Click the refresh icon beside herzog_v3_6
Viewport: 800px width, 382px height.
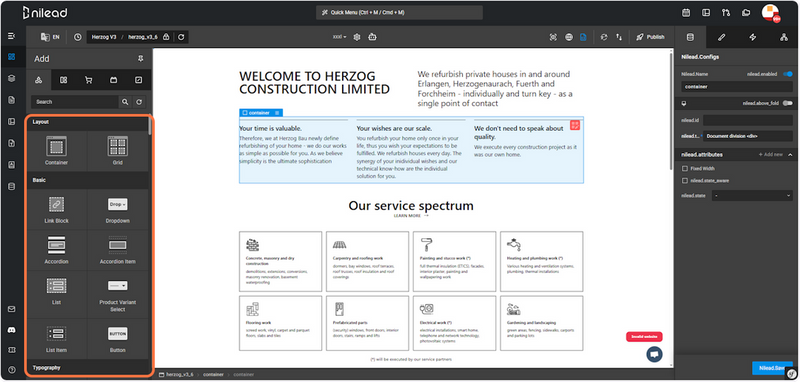[x=181, y=37]
